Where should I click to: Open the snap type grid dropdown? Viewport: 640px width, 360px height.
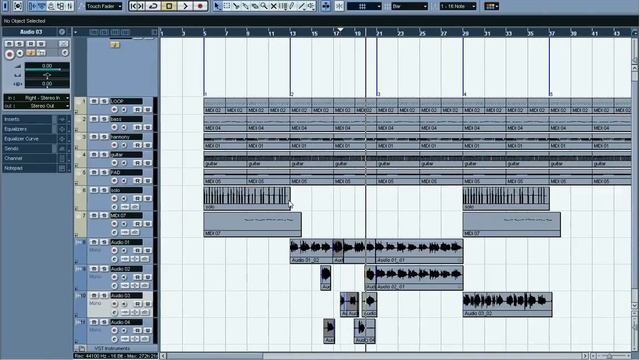click(x=364, y=6)
